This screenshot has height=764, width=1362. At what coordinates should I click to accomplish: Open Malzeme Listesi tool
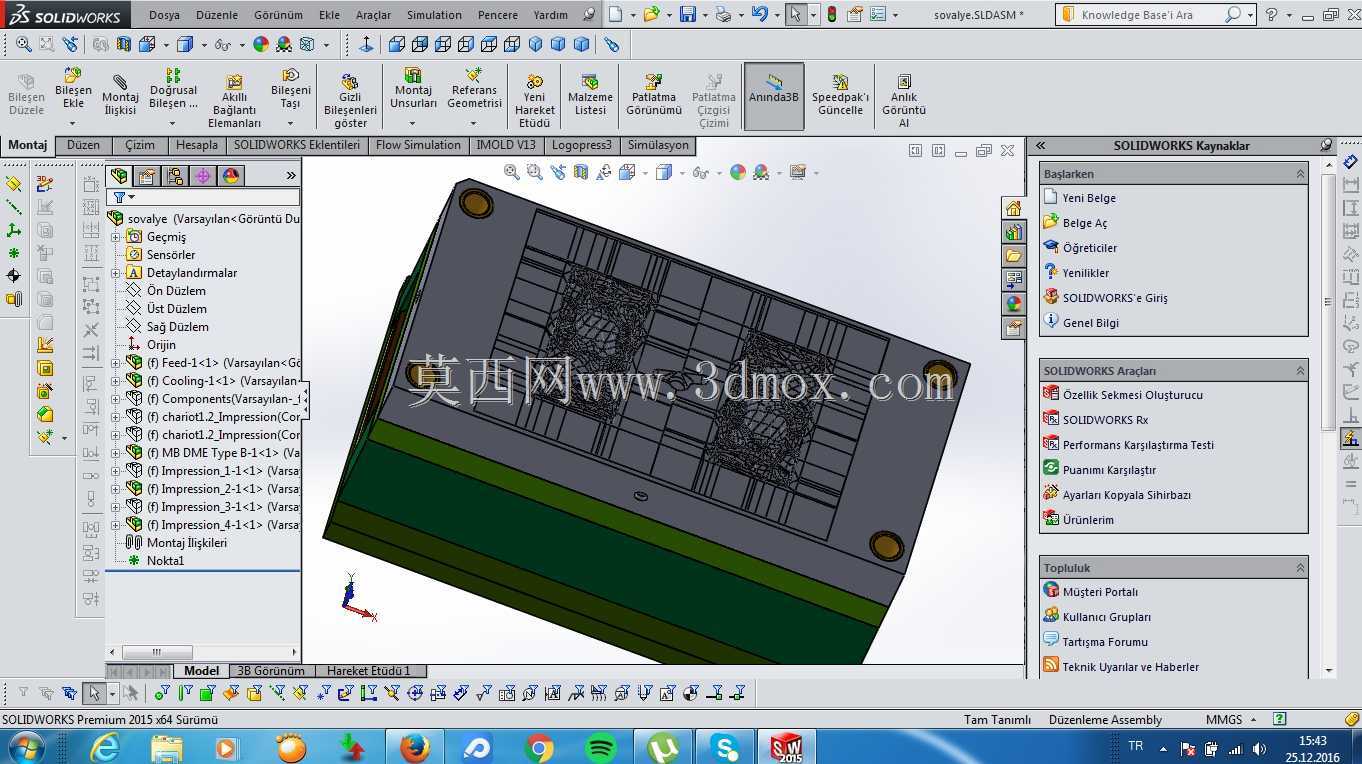[x=590, y=96]
